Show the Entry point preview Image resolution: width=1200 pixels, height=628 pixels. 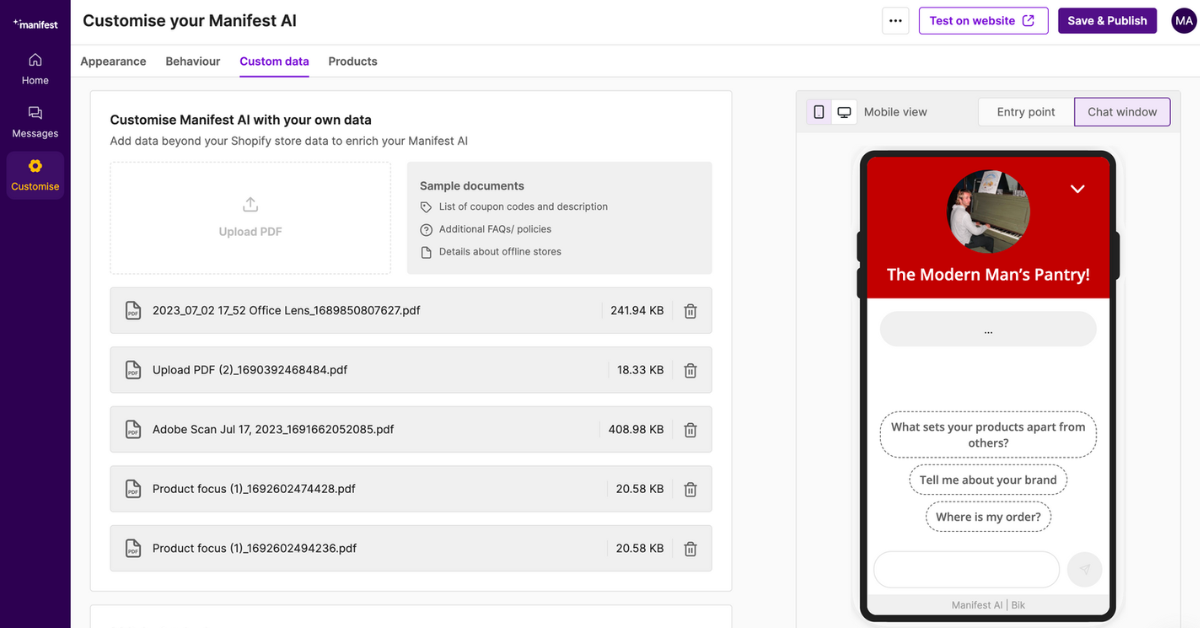[1026, 112]
